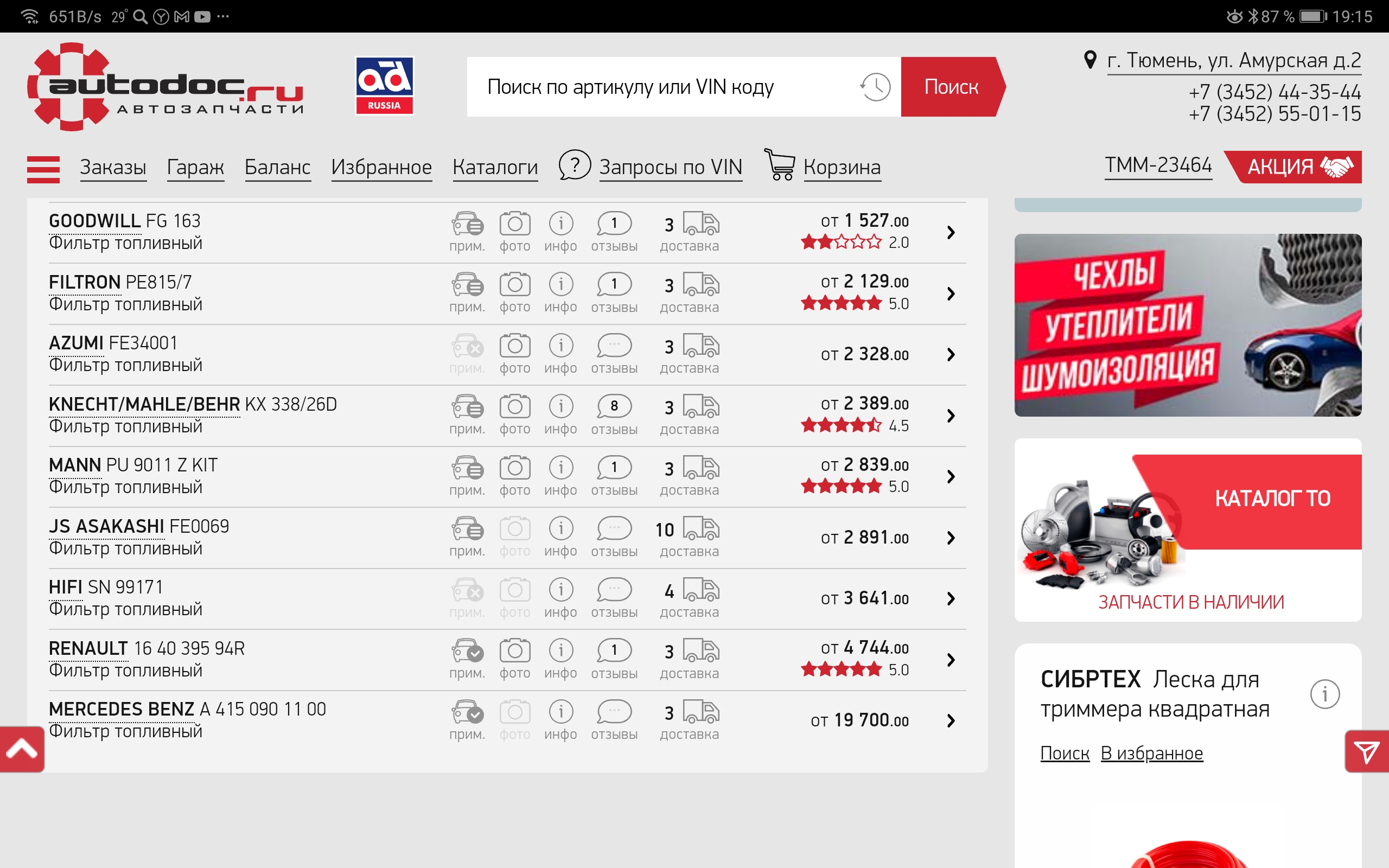Open the Каталог ТО banner
This screenshot has height=868, width=1389.
click(1188, 530)
